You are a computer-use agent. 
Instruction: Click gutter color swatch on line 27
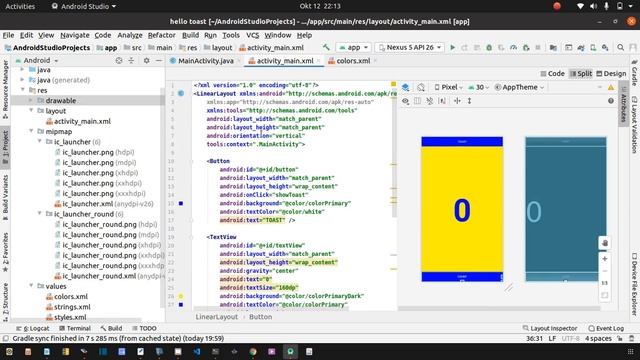point(181,304)
